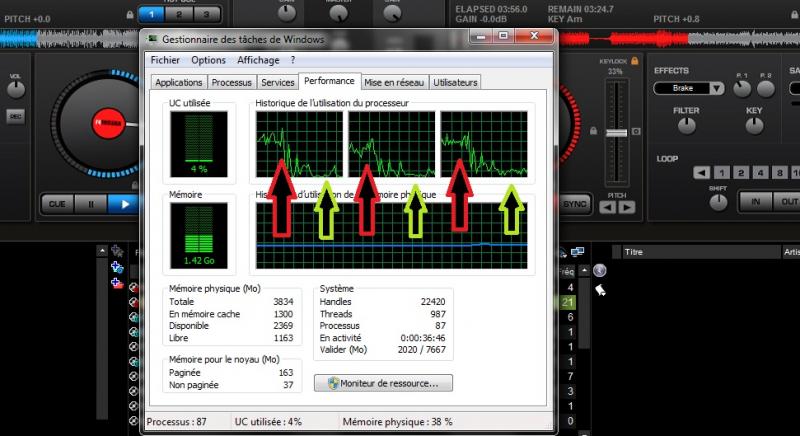The height and width of the screenshot is (436, 800).
Task: Click the KEY knob
Action: click(x=754, y=126)
